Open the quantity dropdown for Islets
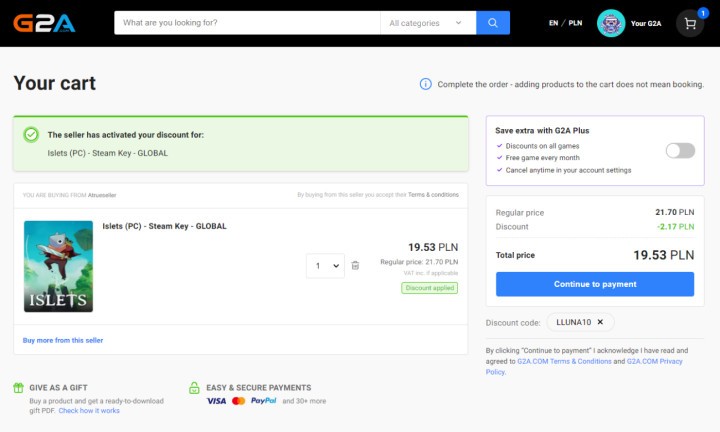This screenshot has width=720, height=432. 326,266
